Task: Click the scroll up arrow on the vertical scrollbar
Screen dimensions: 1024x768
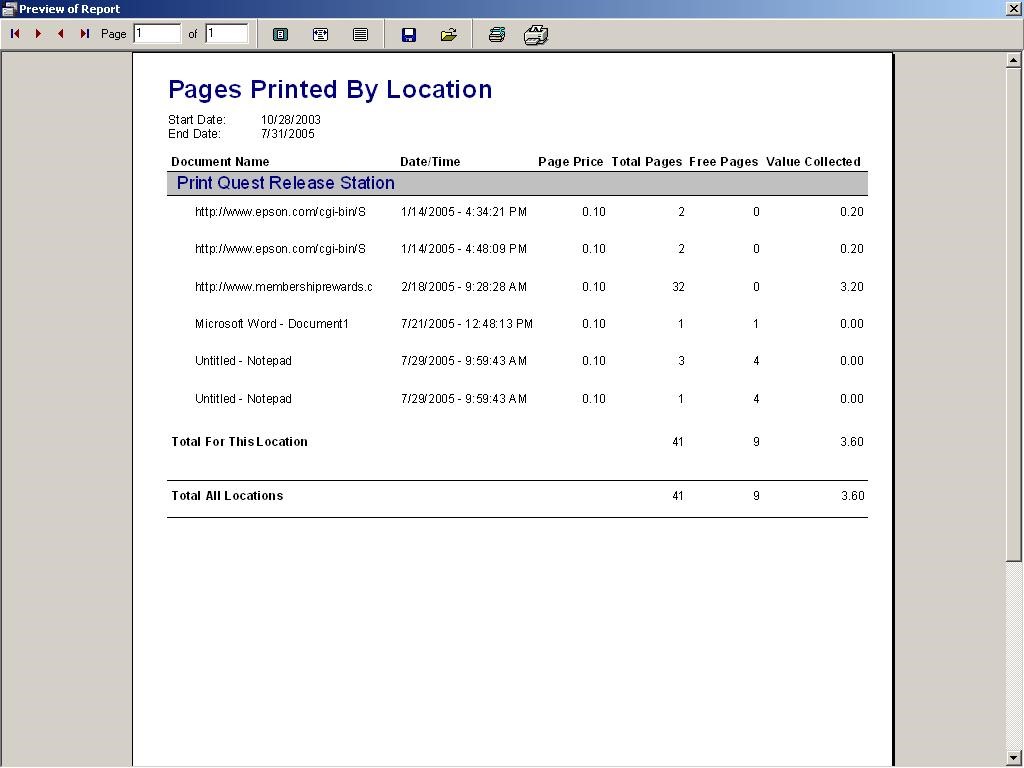Action: point(1013,60)
